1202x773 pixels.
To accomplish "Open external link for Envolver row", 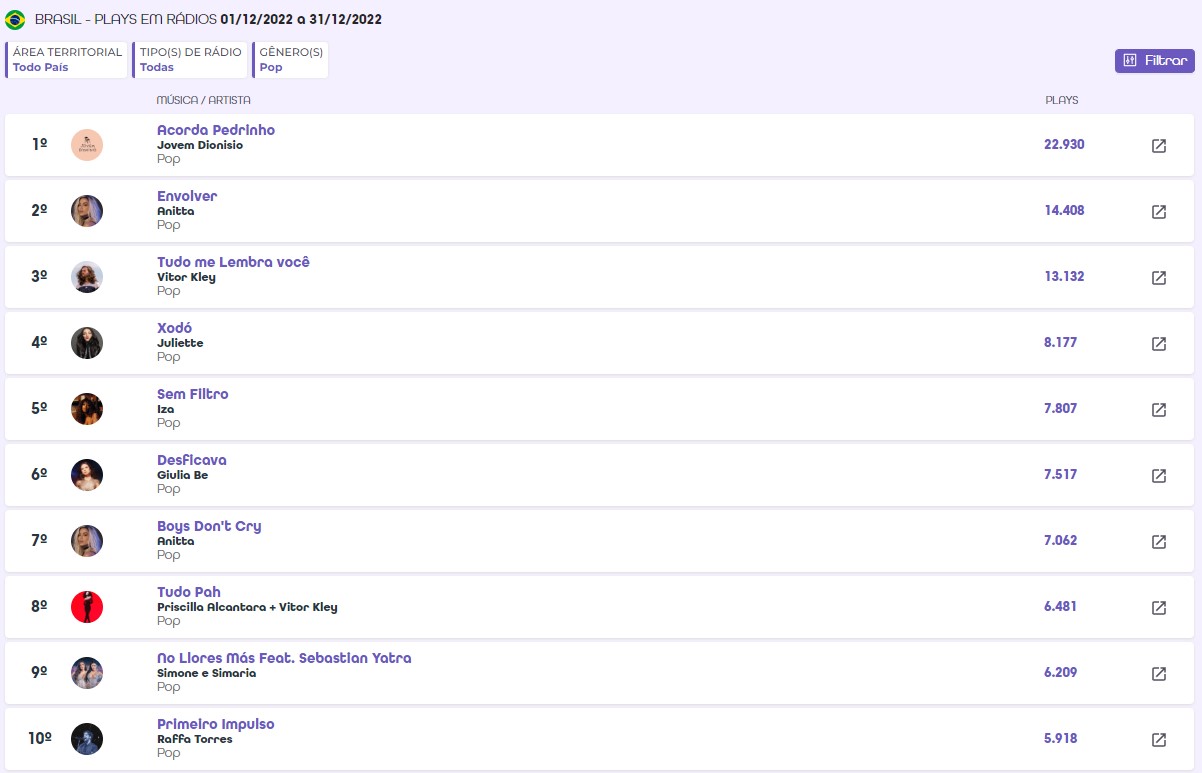I will [1159, 212].
